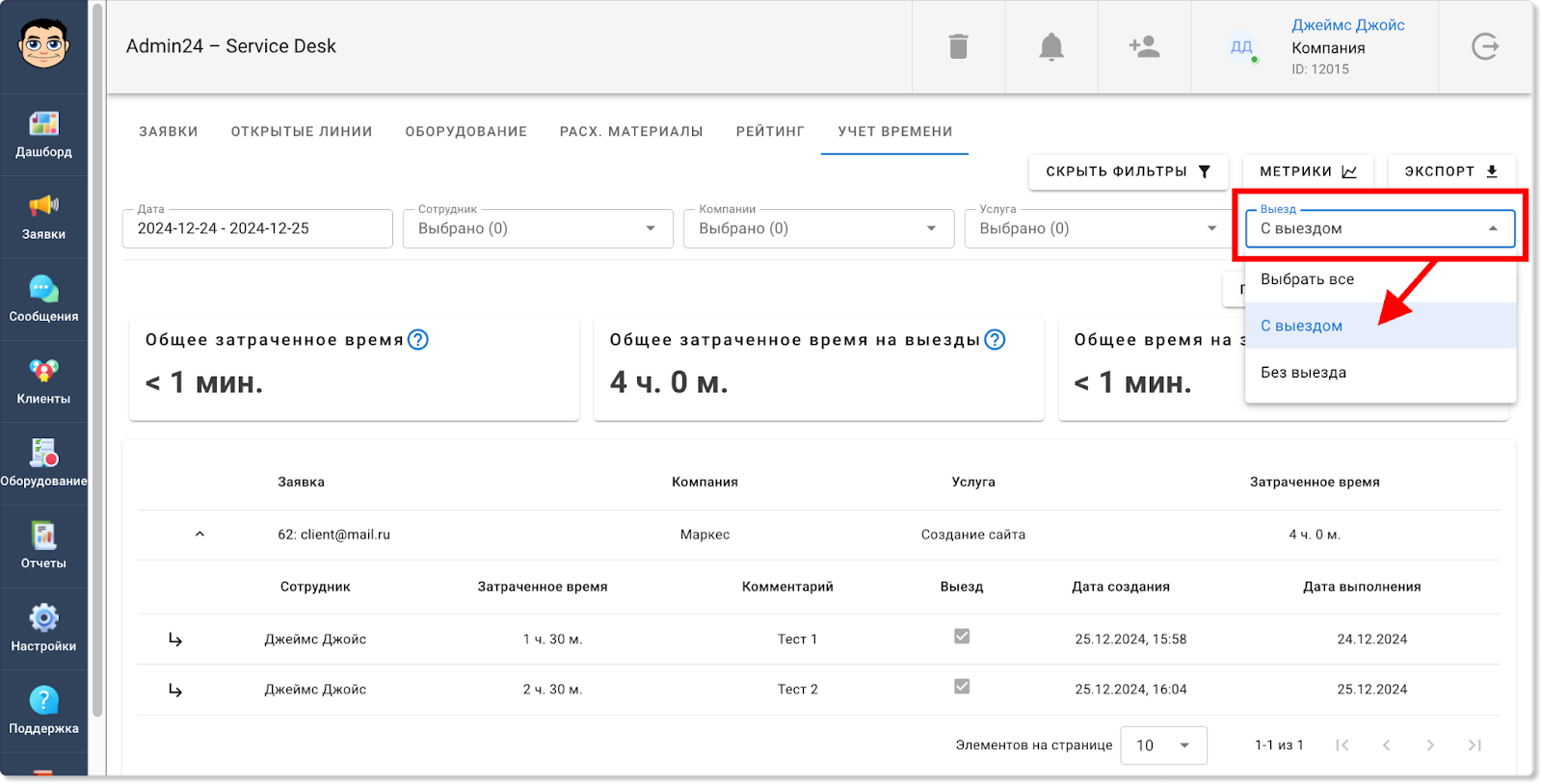Go to Настройки gear icon
This screenshot has width=1542, height=784.
click(43, 628)
